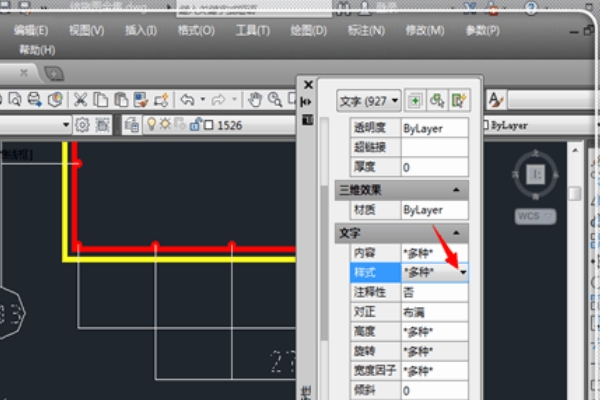The height and width of the screenshot is (400, 600).
Task: Click the text style brush icon
Action: 496,100
